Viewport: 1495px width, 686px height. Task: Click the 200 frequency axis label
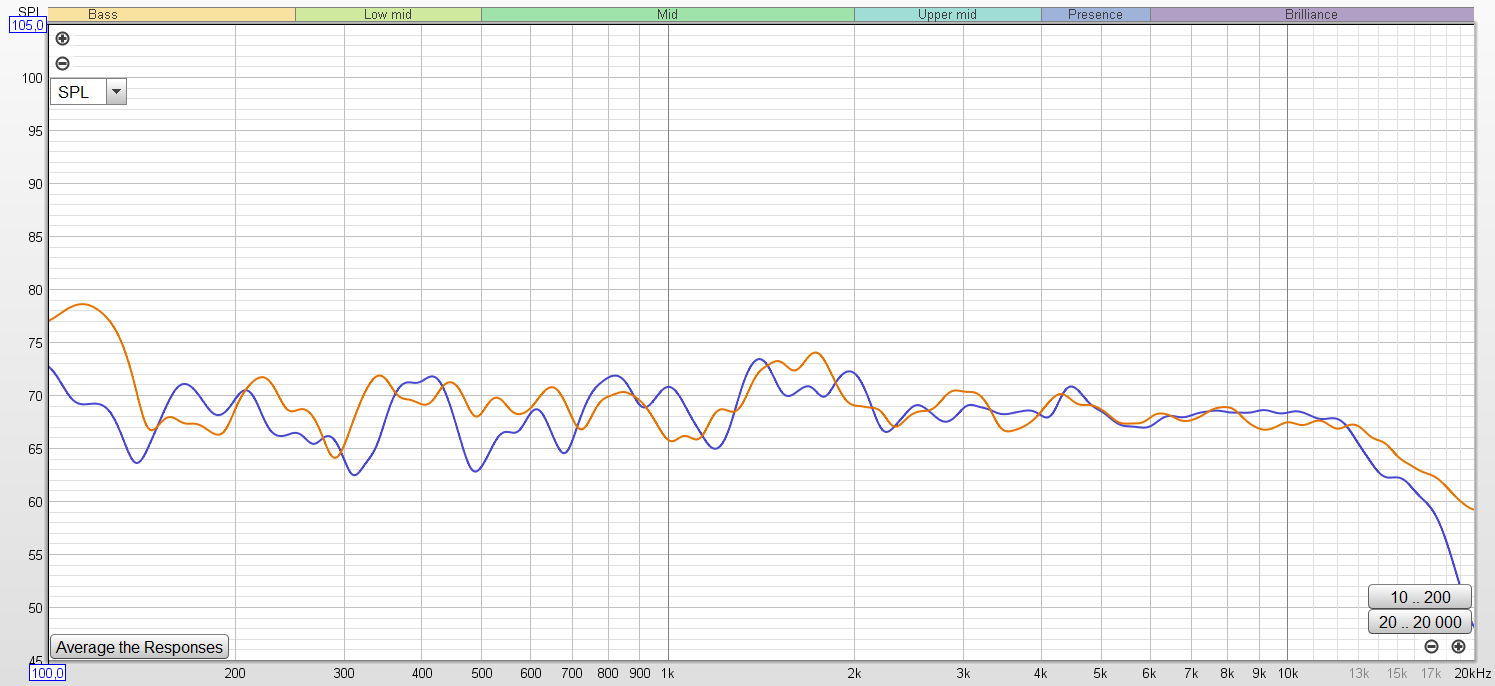pyautogui.click(x=235, y=673)
